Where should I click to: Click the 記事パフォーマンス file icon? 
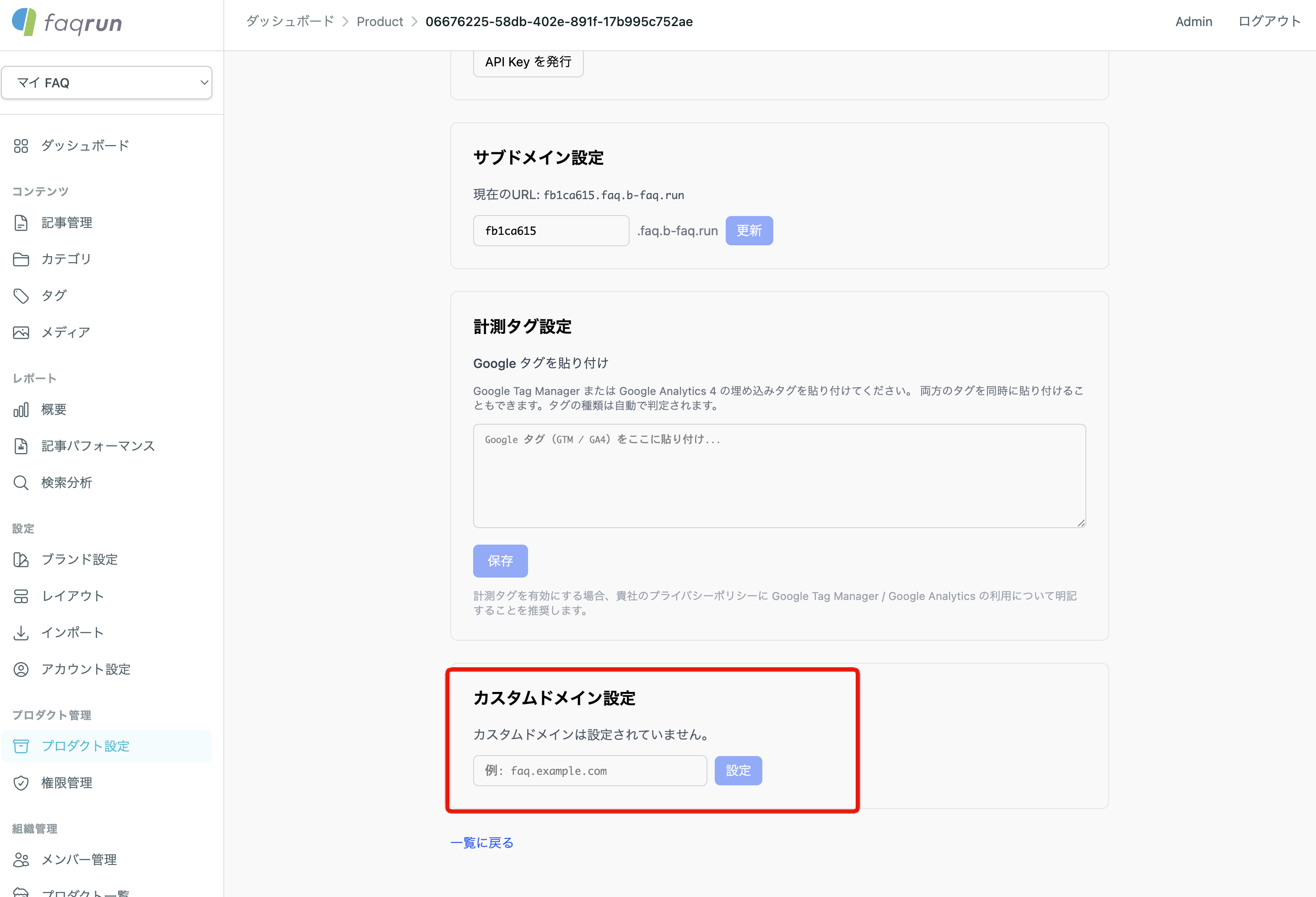tap(21, 446)
